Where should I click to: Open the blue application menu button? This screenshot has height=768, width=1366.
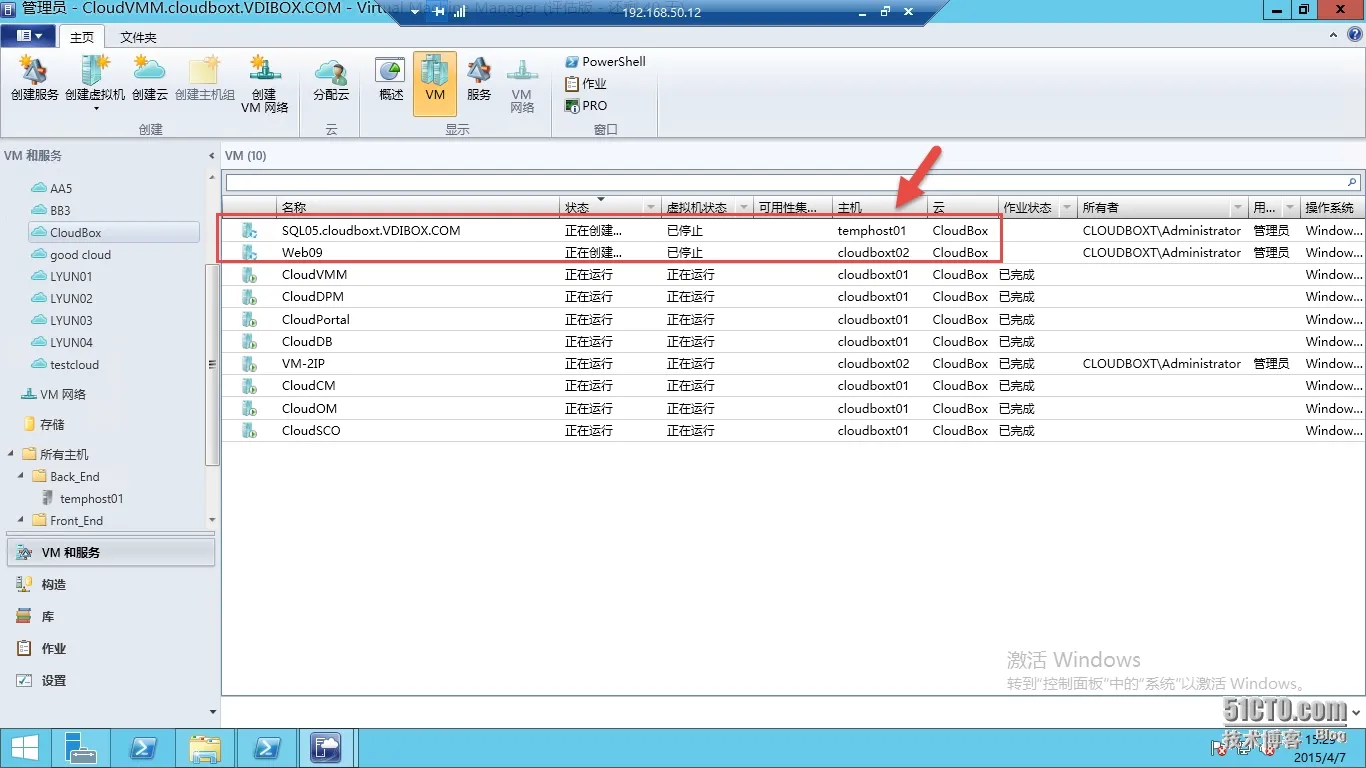(x=29, y=36)
